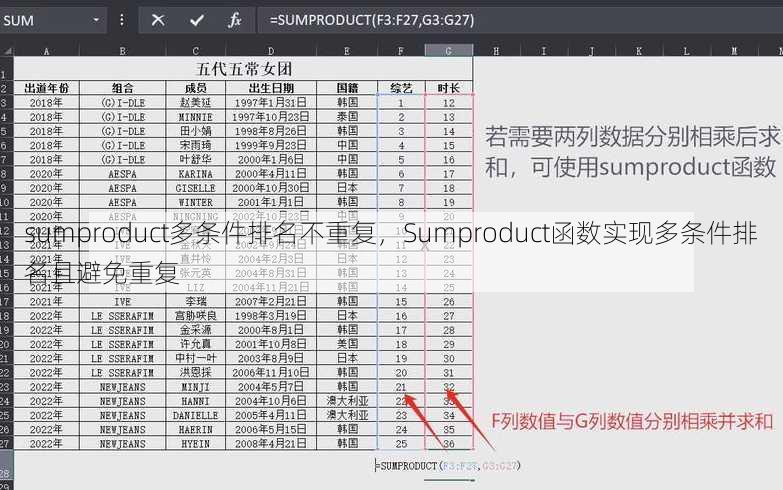
Task: Select column A header
Action: [46, 50]
